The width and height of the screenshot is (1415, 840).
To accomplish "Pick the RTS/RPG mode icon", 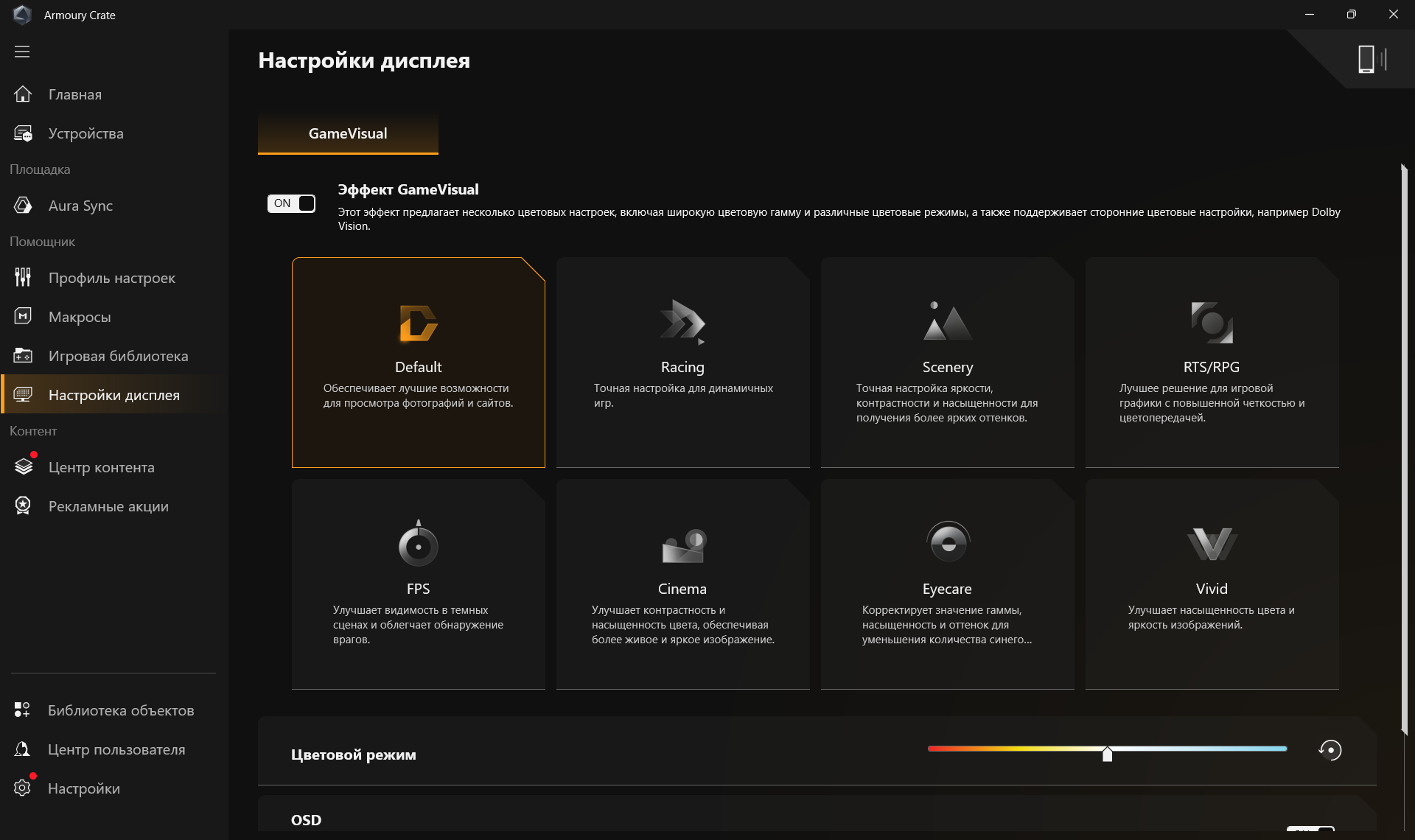I will [x=1212, y=322].
